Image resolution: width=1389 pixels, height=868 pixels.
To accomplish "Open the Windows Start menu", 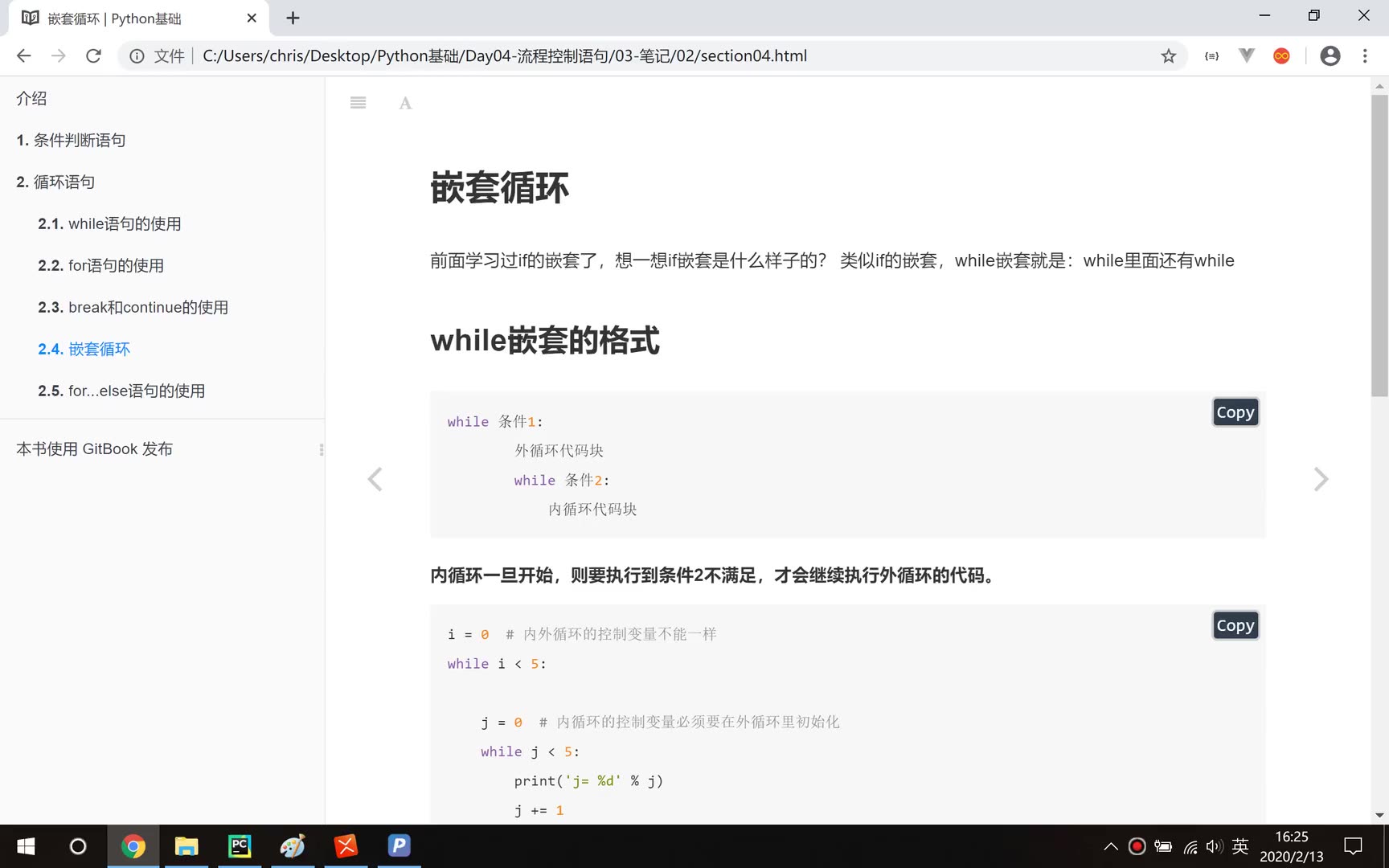I will click(26, 846).
